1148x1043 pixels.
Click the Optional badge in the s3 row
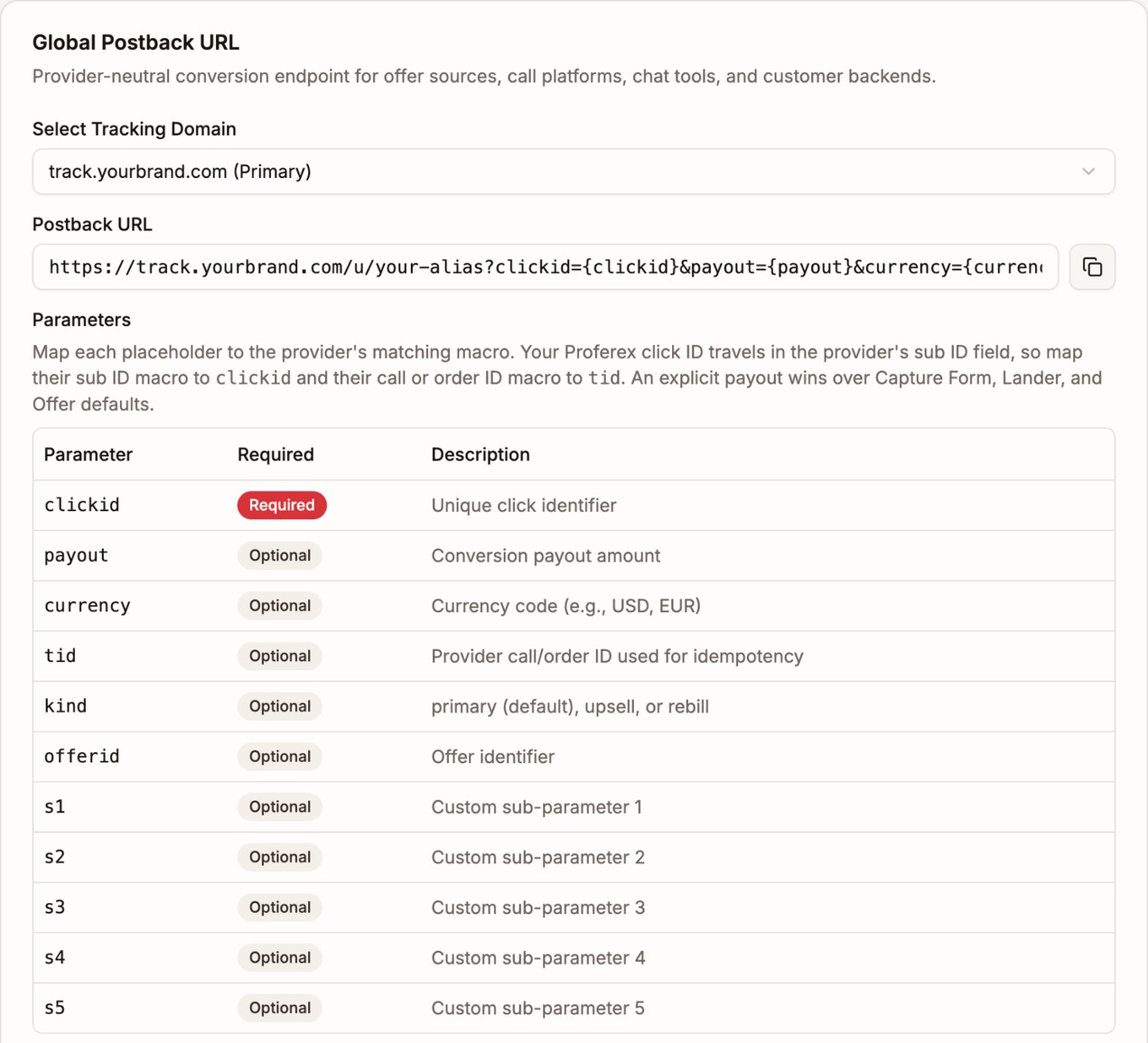[x=280, y=908]
